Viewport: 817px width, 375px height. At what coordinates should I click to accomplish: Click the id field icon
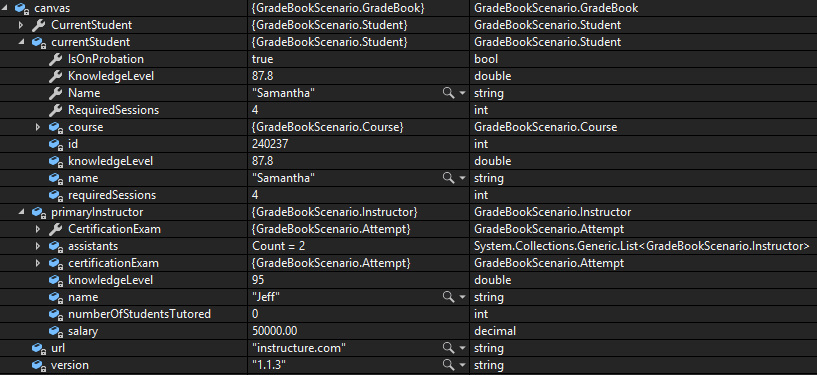tap(56, 144)
